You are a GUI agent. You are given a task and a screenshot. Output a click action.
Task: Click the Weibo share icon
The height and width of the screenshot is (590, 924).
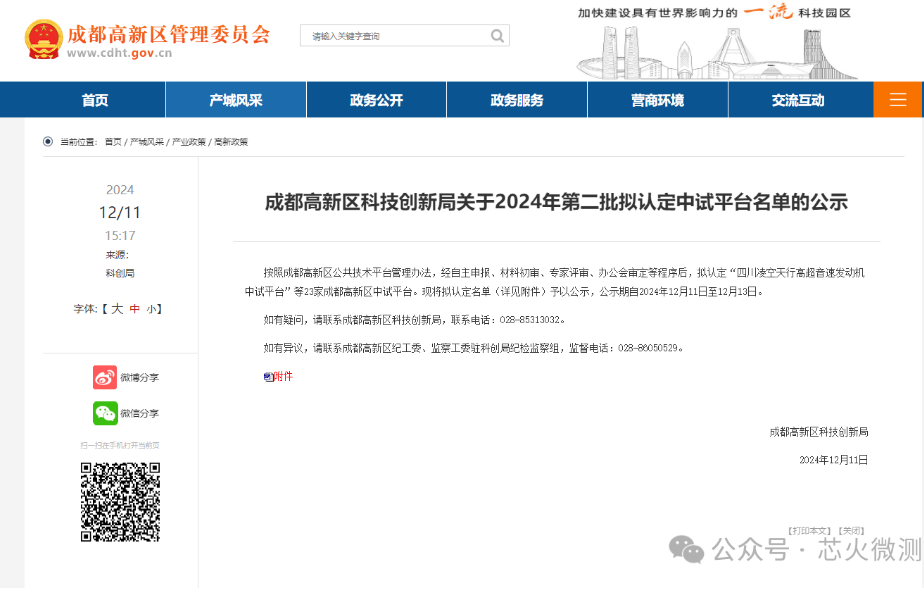click(105, 377)
